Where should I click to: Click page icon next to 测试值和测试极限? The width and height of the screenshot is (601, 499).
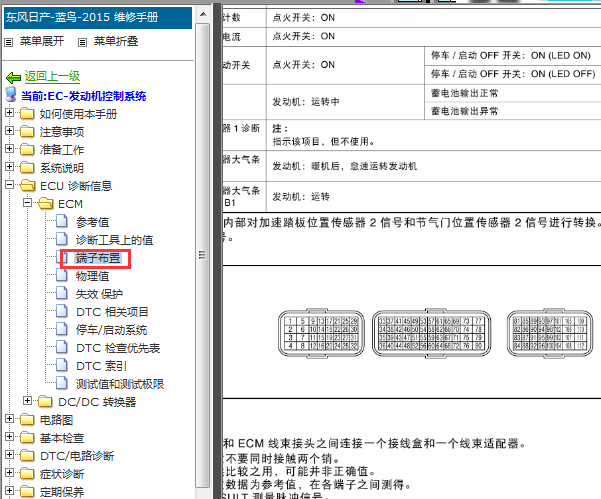coord(62,383)
